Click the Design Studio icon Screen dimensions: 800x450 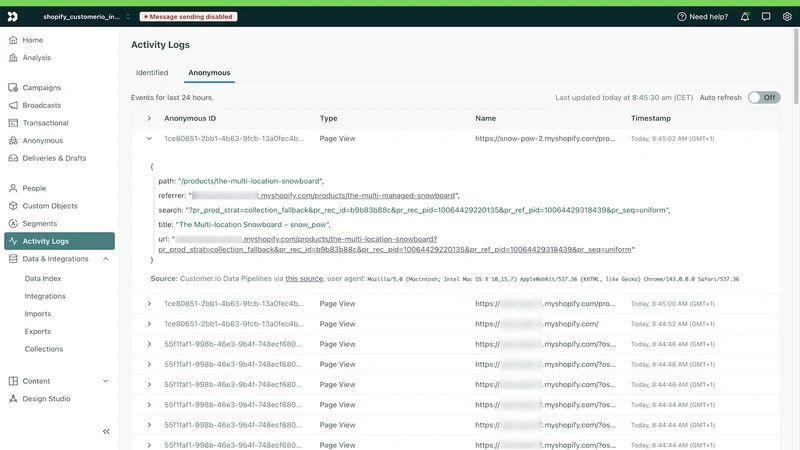tap(13, 398)
